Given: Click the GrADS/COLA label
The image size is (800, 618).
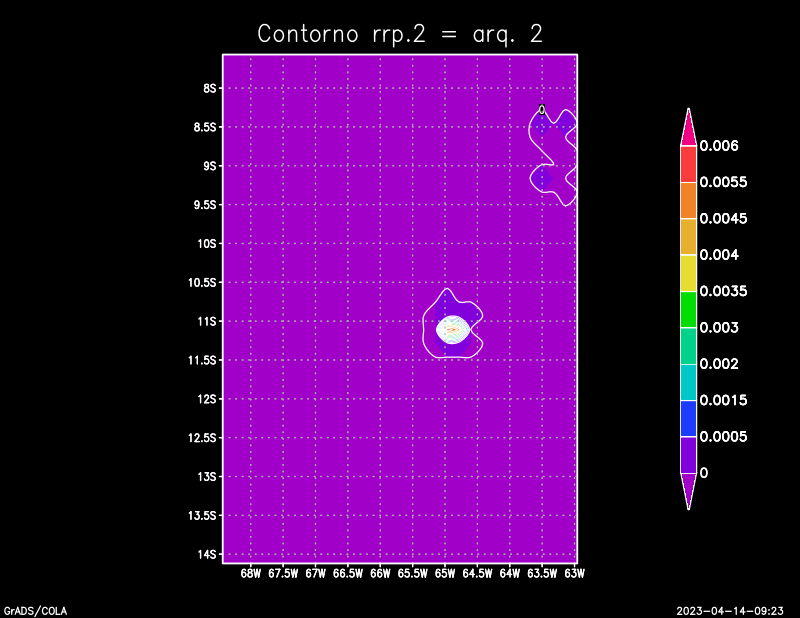Looking at the screenshot, I should 30,610.
